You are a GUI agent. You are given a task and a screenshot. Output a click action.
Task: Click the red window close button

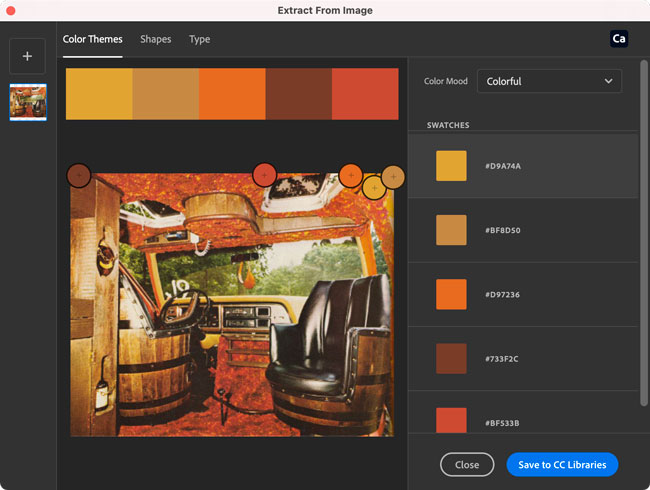11,11
